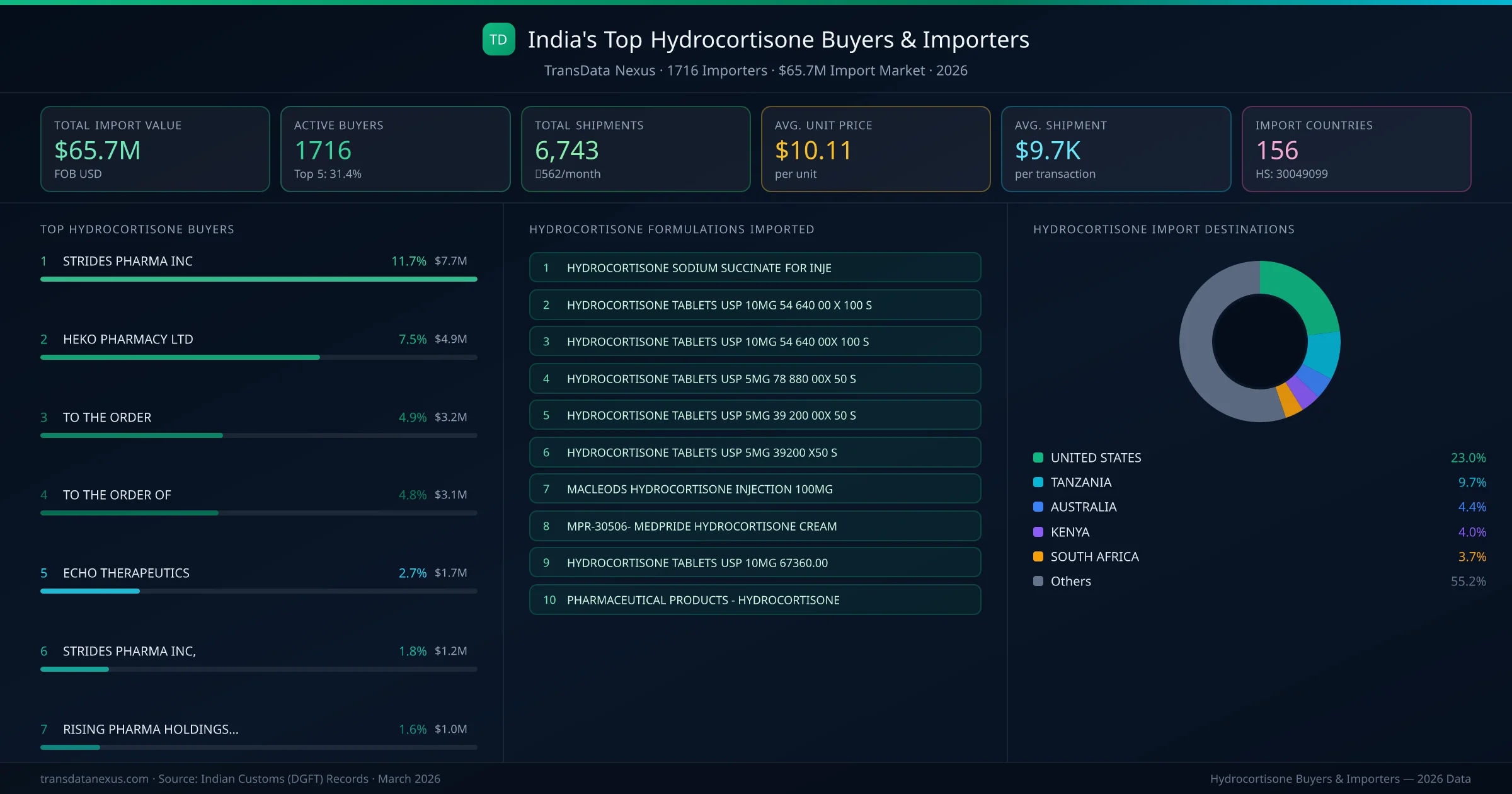Click the STRIDES PHARMA INC buyer entry
This screenshot has width=1512, height=794.
(x=127, y=261)
